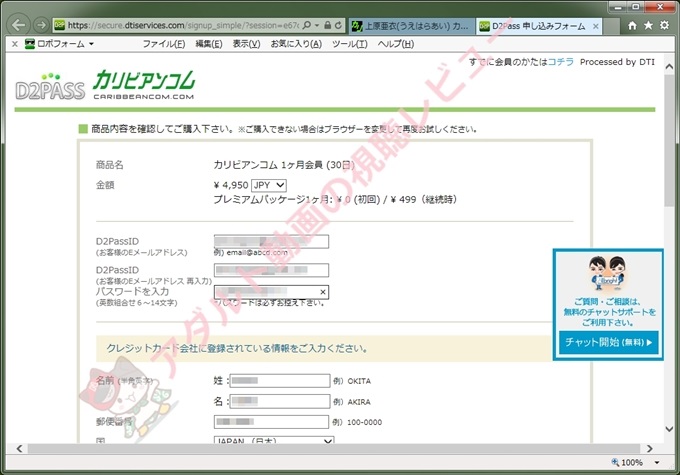This screenshot has width=680, height=475.
Task: Open the ツール(T) menu
Action: [350, 44]
